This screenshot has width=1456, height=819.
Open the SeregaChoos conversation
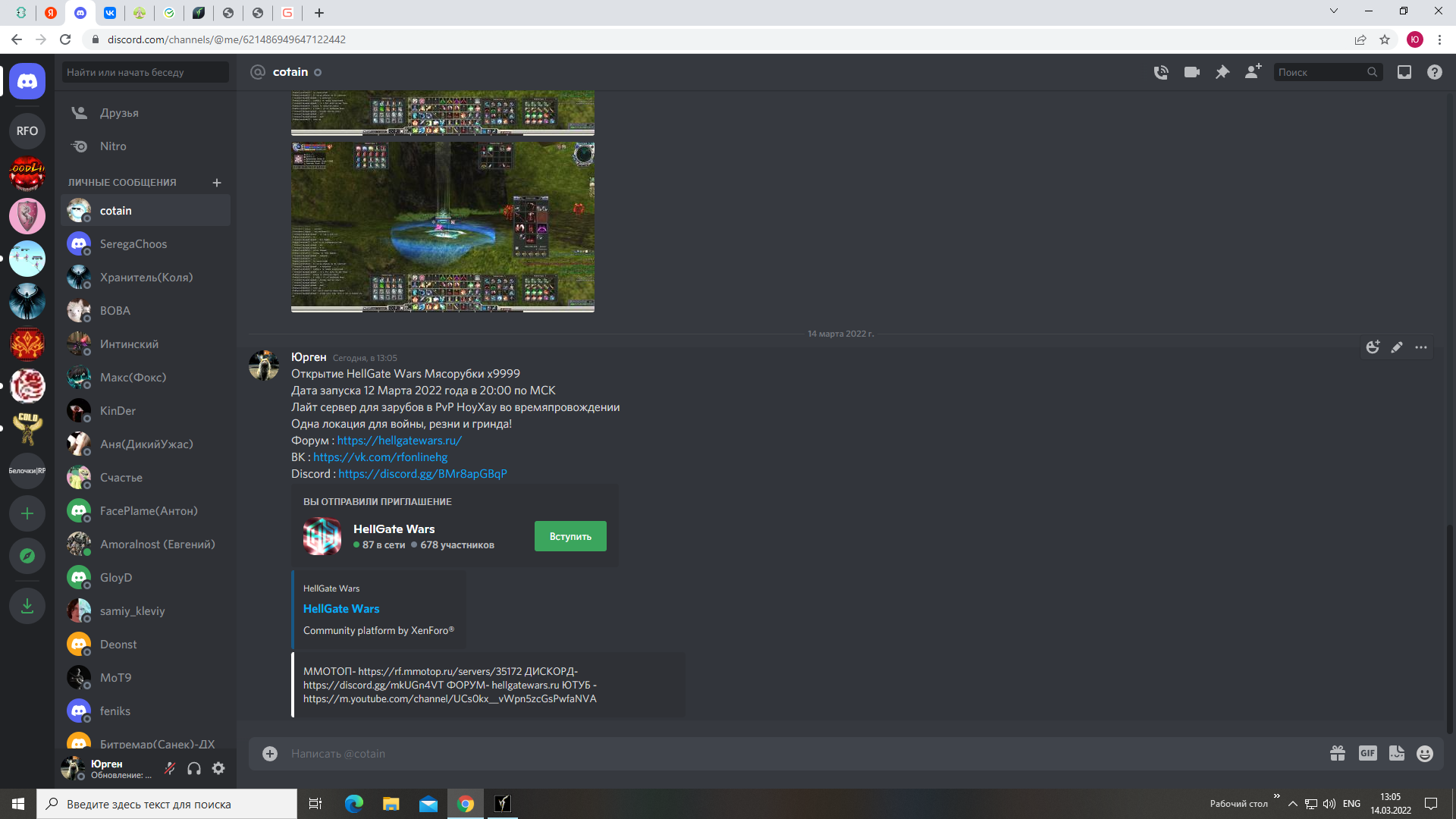146,244
